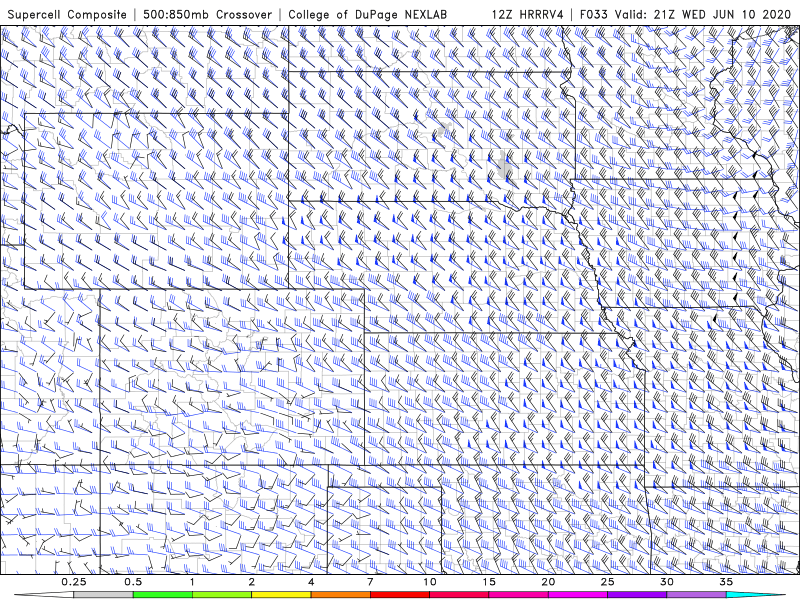Select the red color bar segment

[x=399, y=595]
